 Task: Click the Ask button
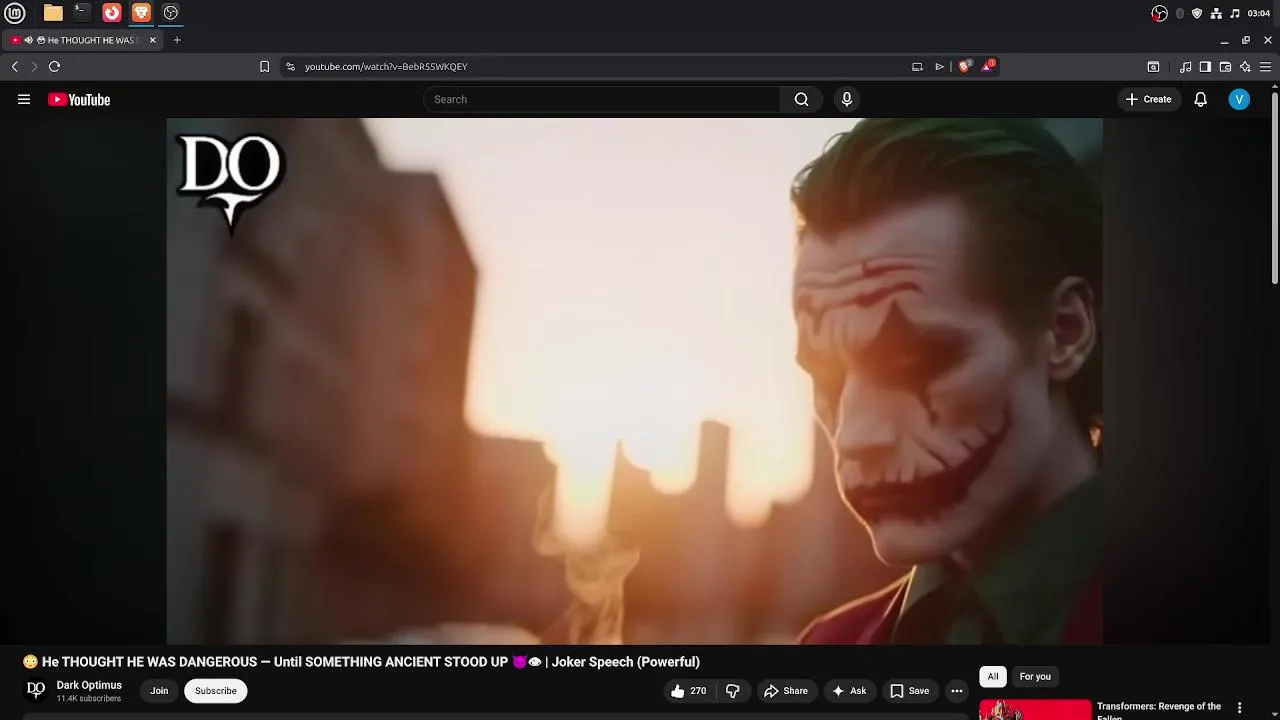849,691
